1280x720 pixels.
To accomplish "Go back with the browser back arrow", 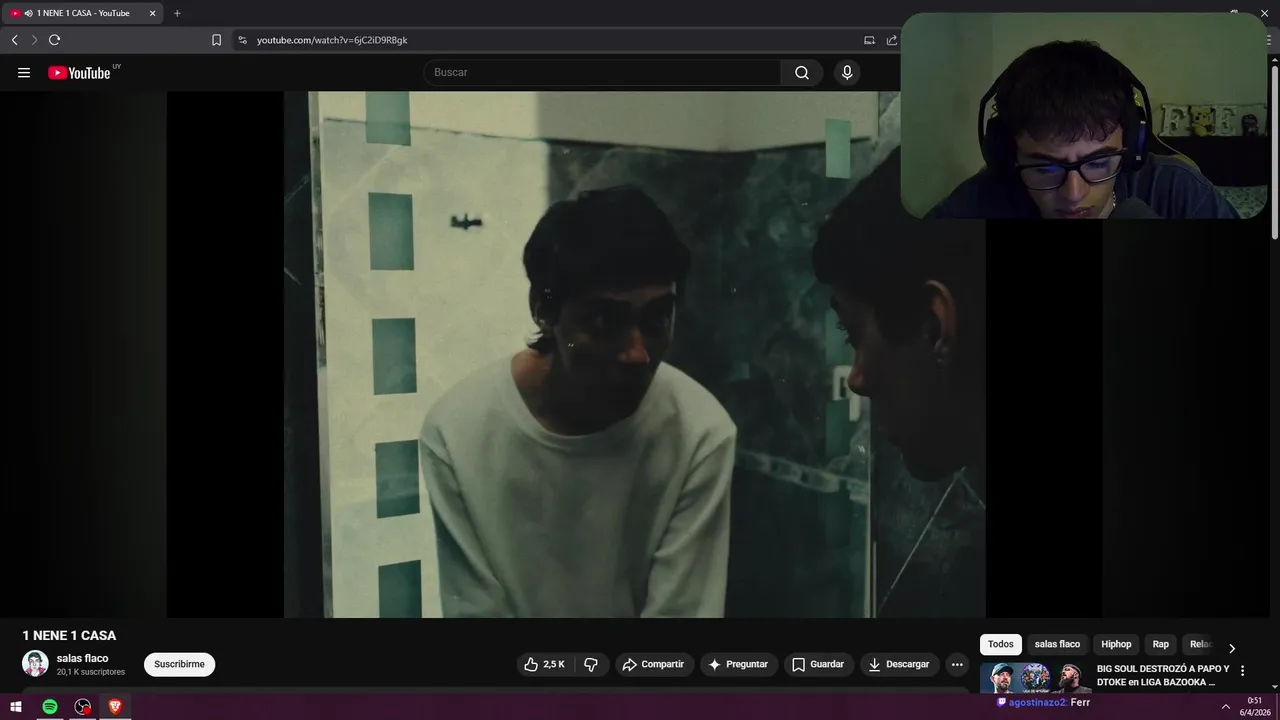I will [x=14, y=40].
